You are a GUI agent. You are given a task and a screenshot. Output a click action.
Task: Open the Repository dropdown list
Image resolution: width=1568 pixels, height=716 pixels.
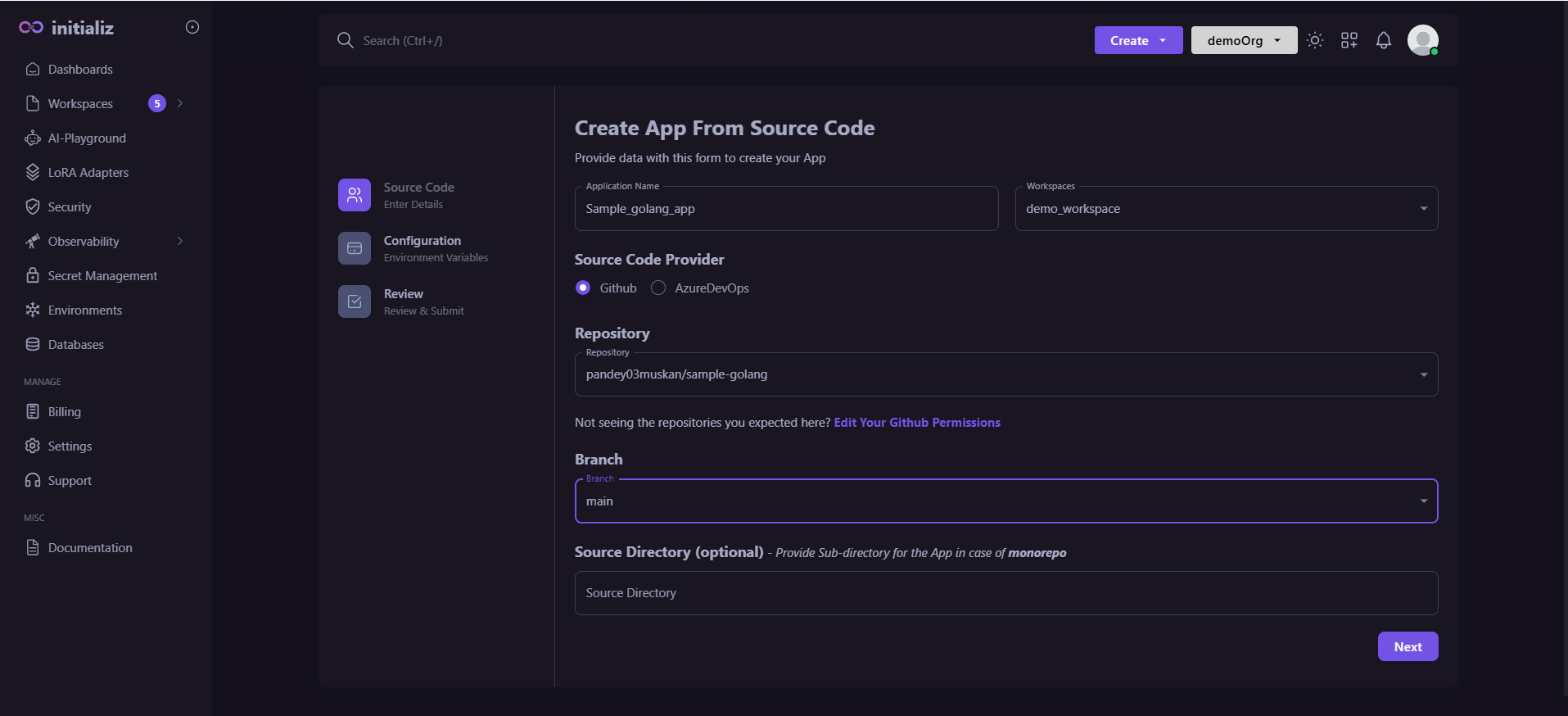coord(1006,374)
